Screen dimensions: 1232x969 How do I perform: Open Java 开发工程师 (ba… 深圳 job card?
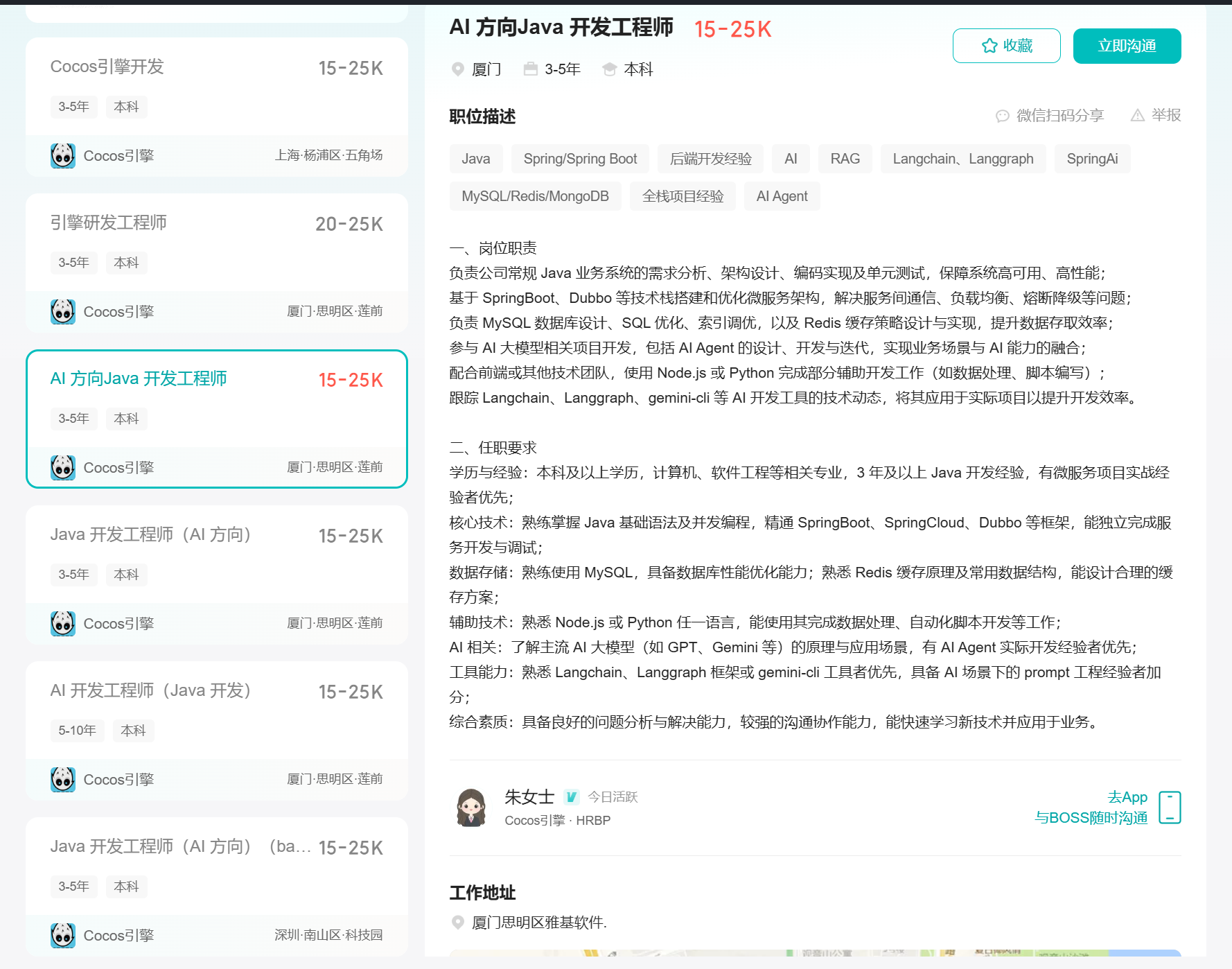217,887
